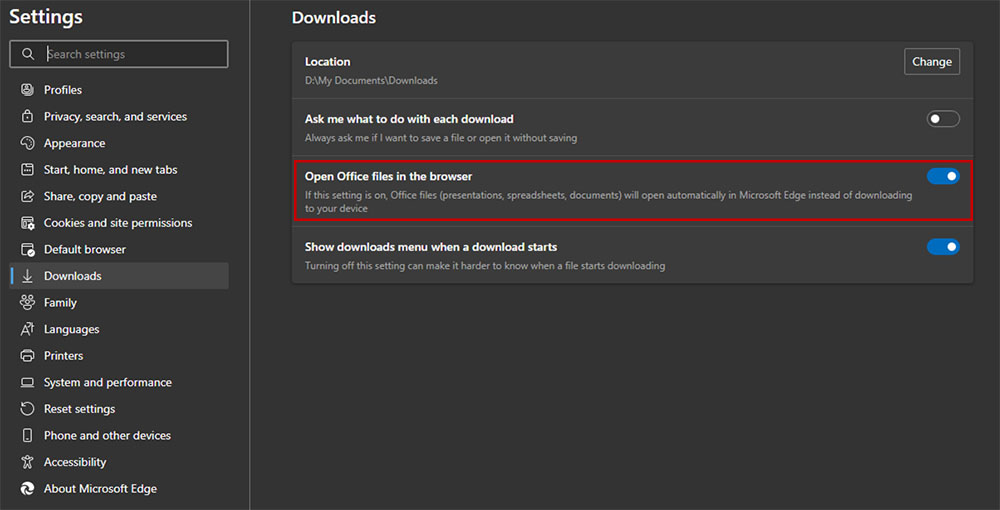Enable Ask me what to do with each download
Viewport: 1000px width, 510px height.
tap(942, 119)
